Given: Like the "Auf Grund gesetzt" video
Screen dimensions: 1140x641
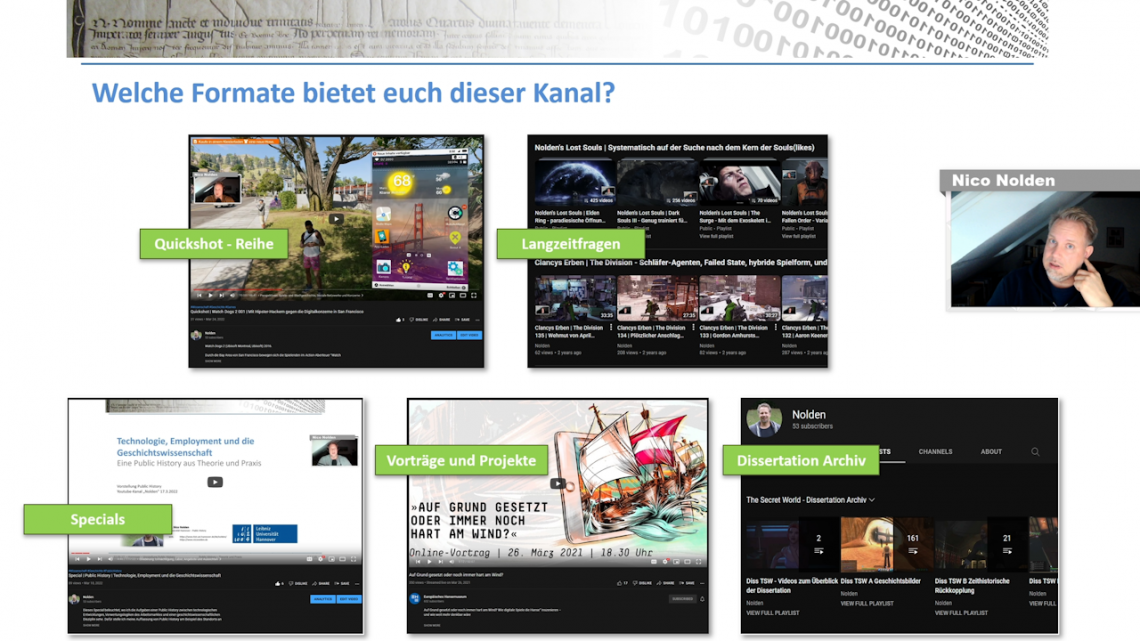Looking at the screenshot, I should pyautogui.click(x=620, y=583).
